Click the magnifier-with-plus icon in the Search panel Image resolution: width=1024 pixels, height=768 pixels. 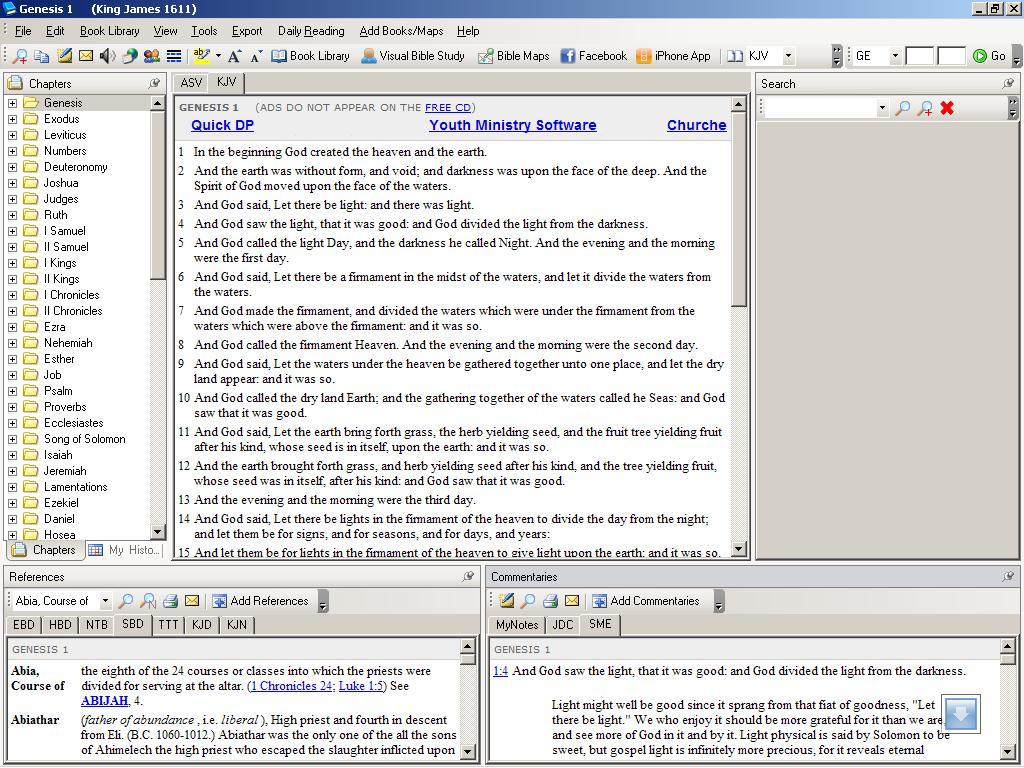pos(925,108)
